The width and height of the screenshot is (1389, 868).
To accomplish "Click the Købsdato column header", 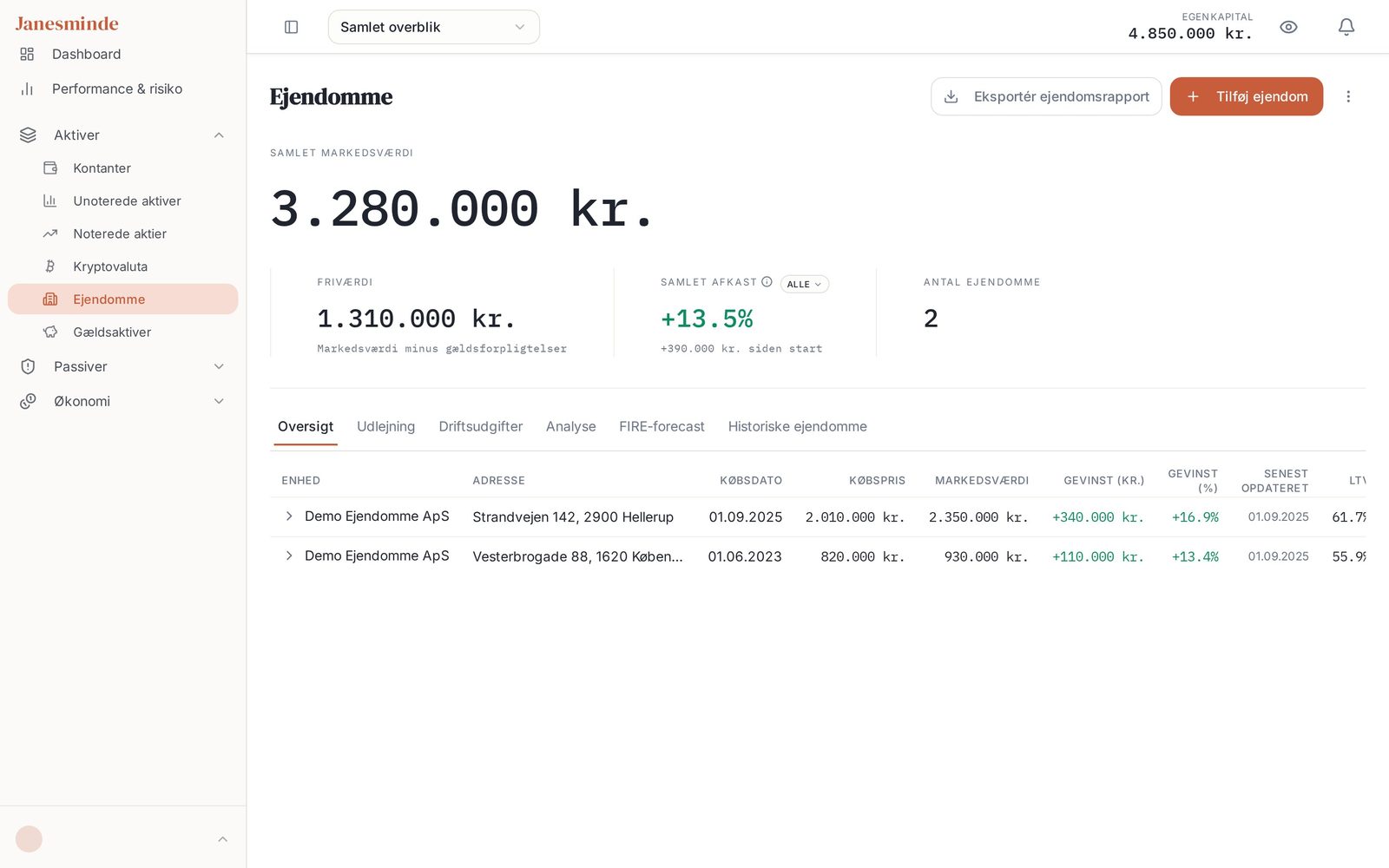I will pos(750,480).
